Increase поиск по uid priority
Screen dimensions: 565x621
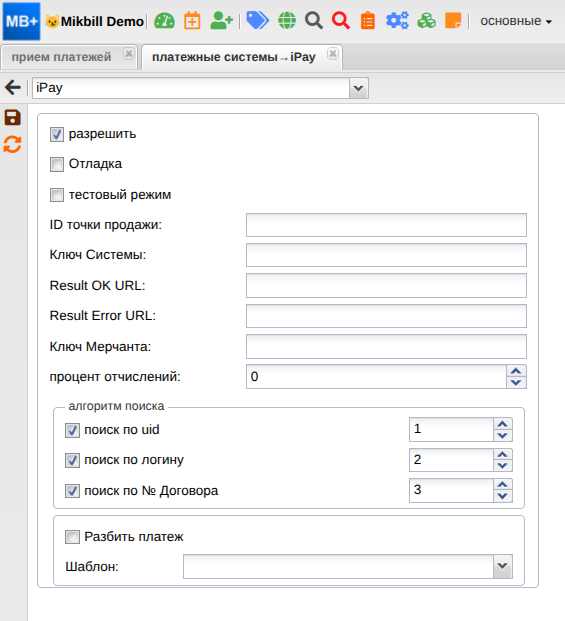pyautogui.click(x=503, y=424)
